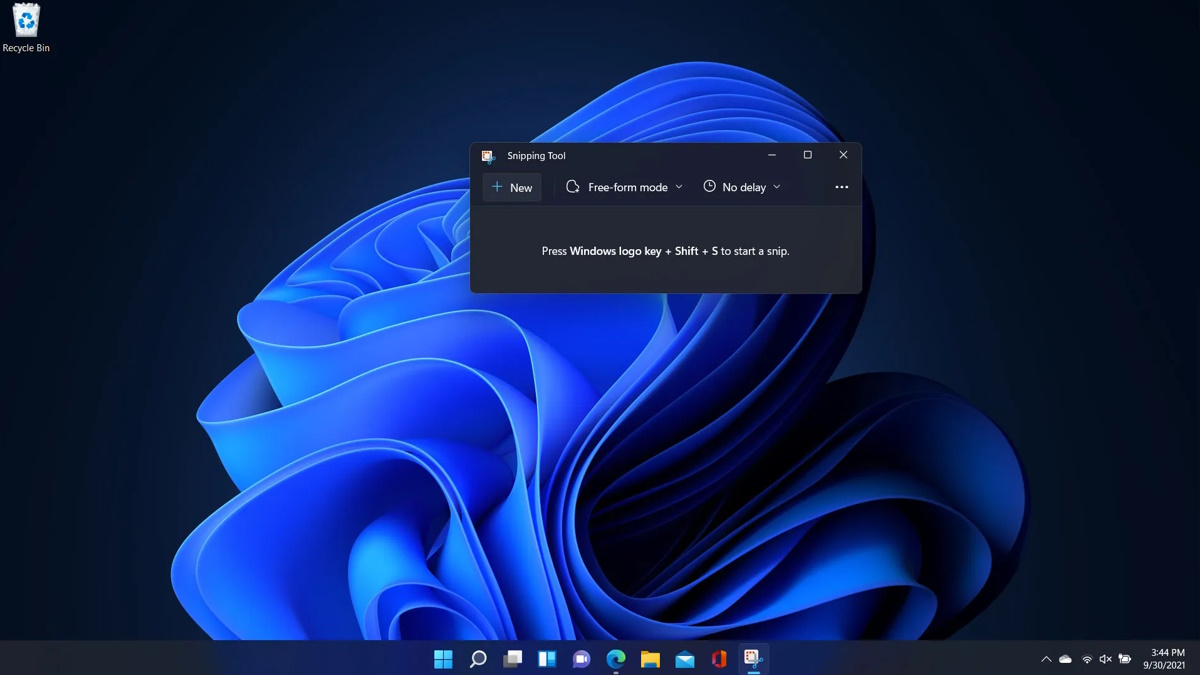Open the clock showing 3:44 PM
This screenshot has width=1200, height=675.
(1165, 659)
